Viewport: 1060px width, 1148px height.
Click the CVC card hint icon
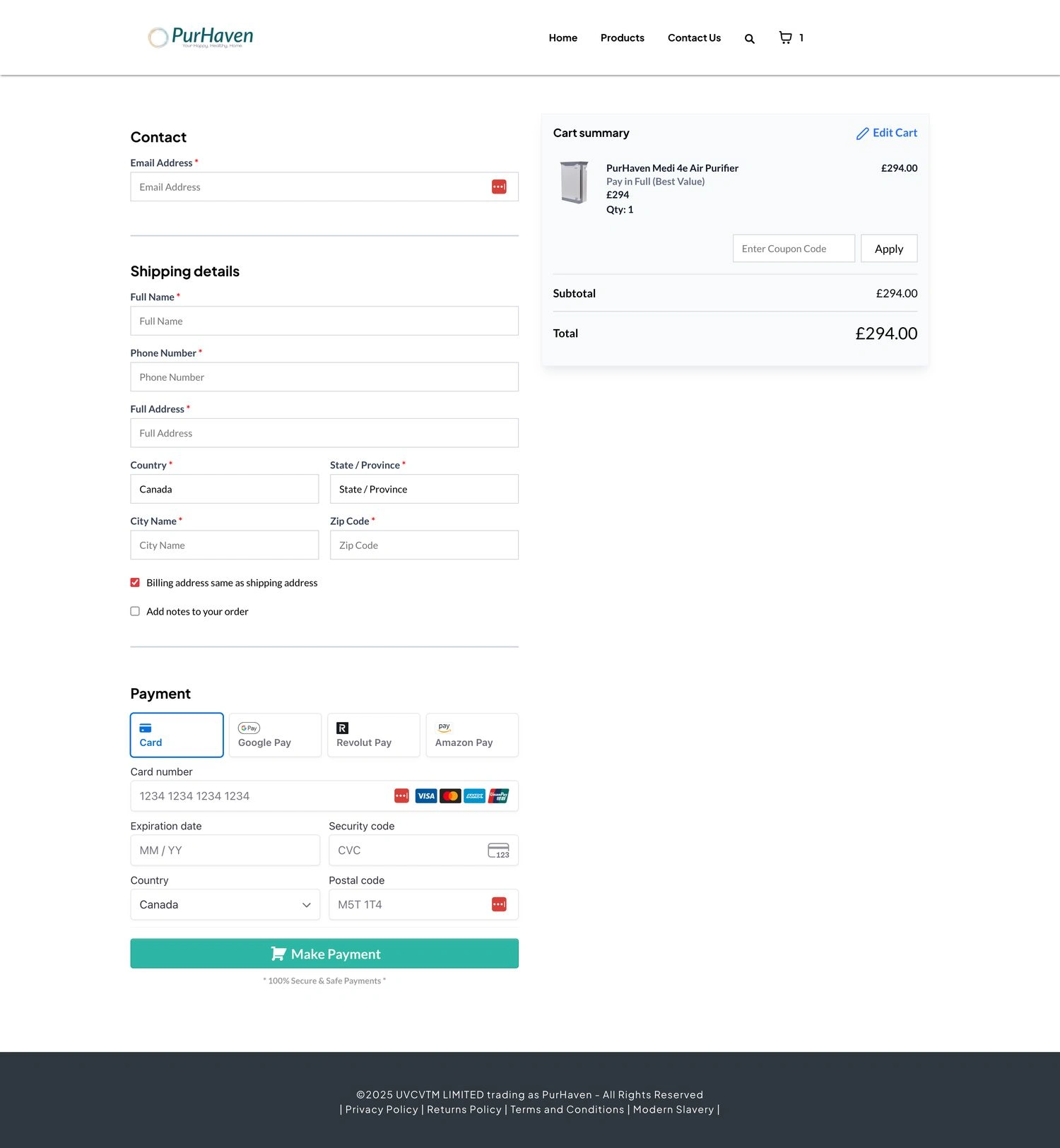499,851
